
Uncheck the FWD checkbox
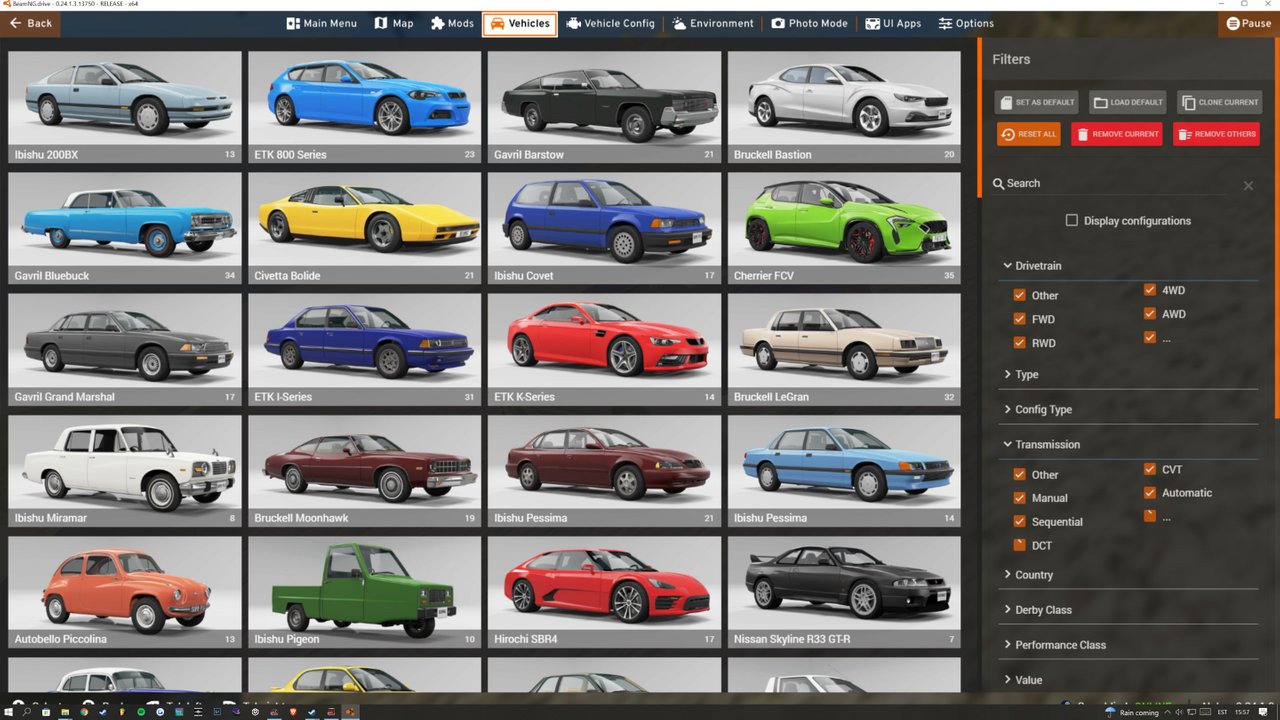1020,319
